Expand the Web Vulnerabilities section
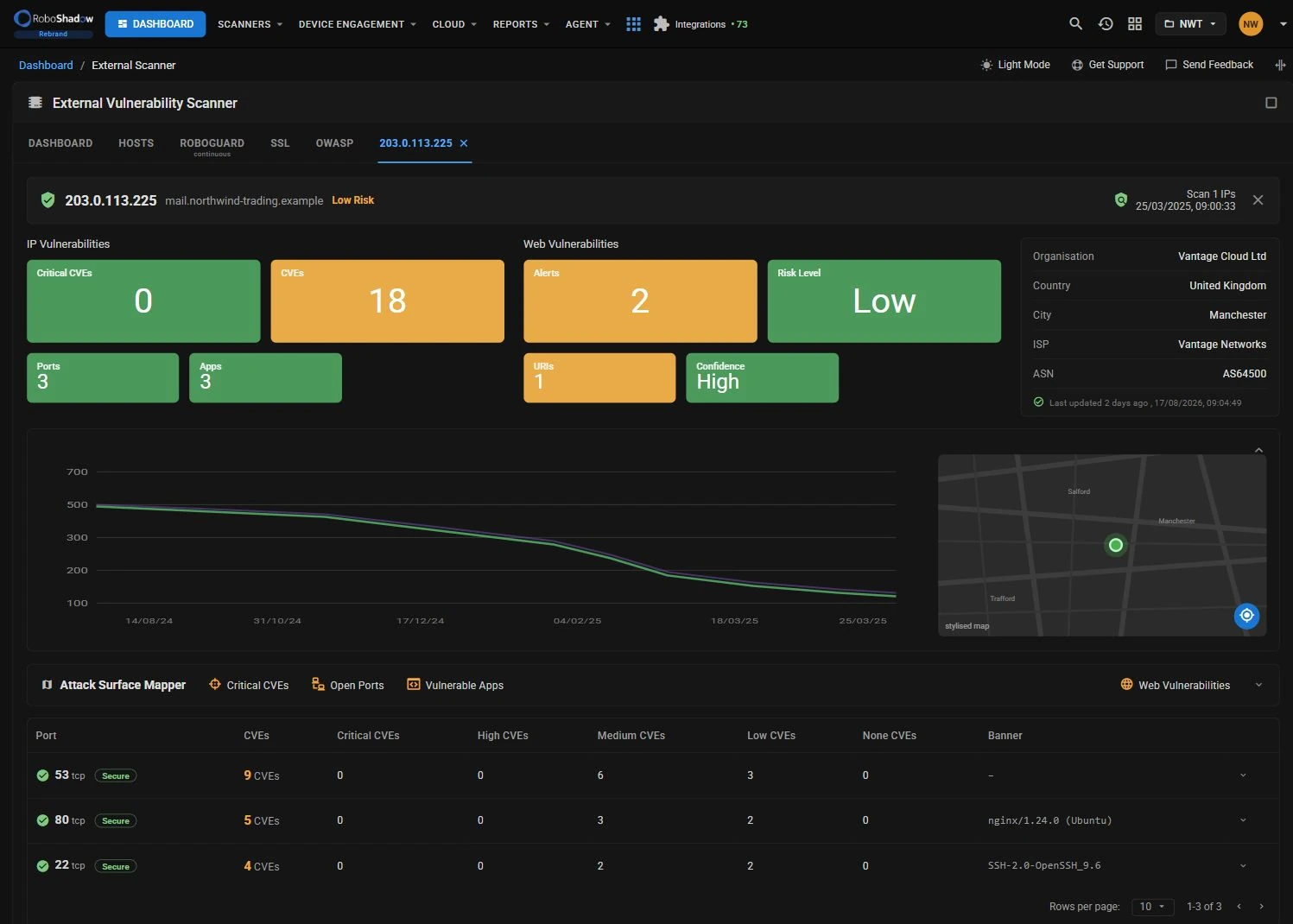Viewport: 1293px width, 924px height. [1258, 685]
